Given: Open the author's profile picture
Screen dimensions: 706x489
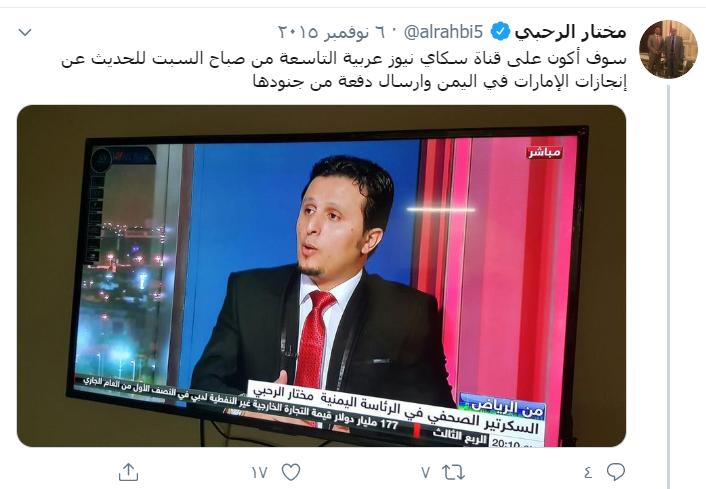Looking at the screenshot, I should [668, 49].
